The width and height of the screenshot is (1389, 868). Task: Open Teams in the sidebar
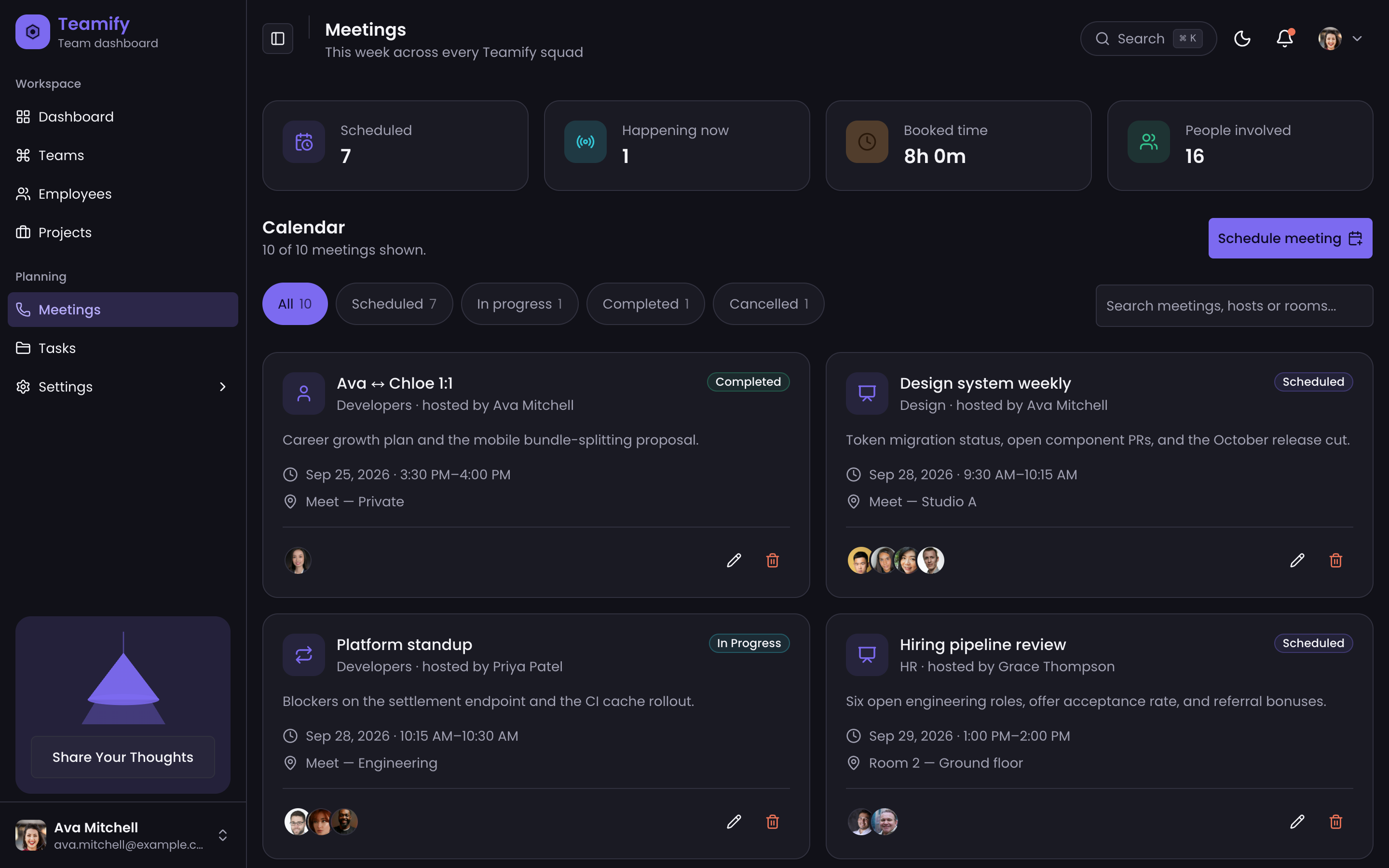click(x=123, y=155)
